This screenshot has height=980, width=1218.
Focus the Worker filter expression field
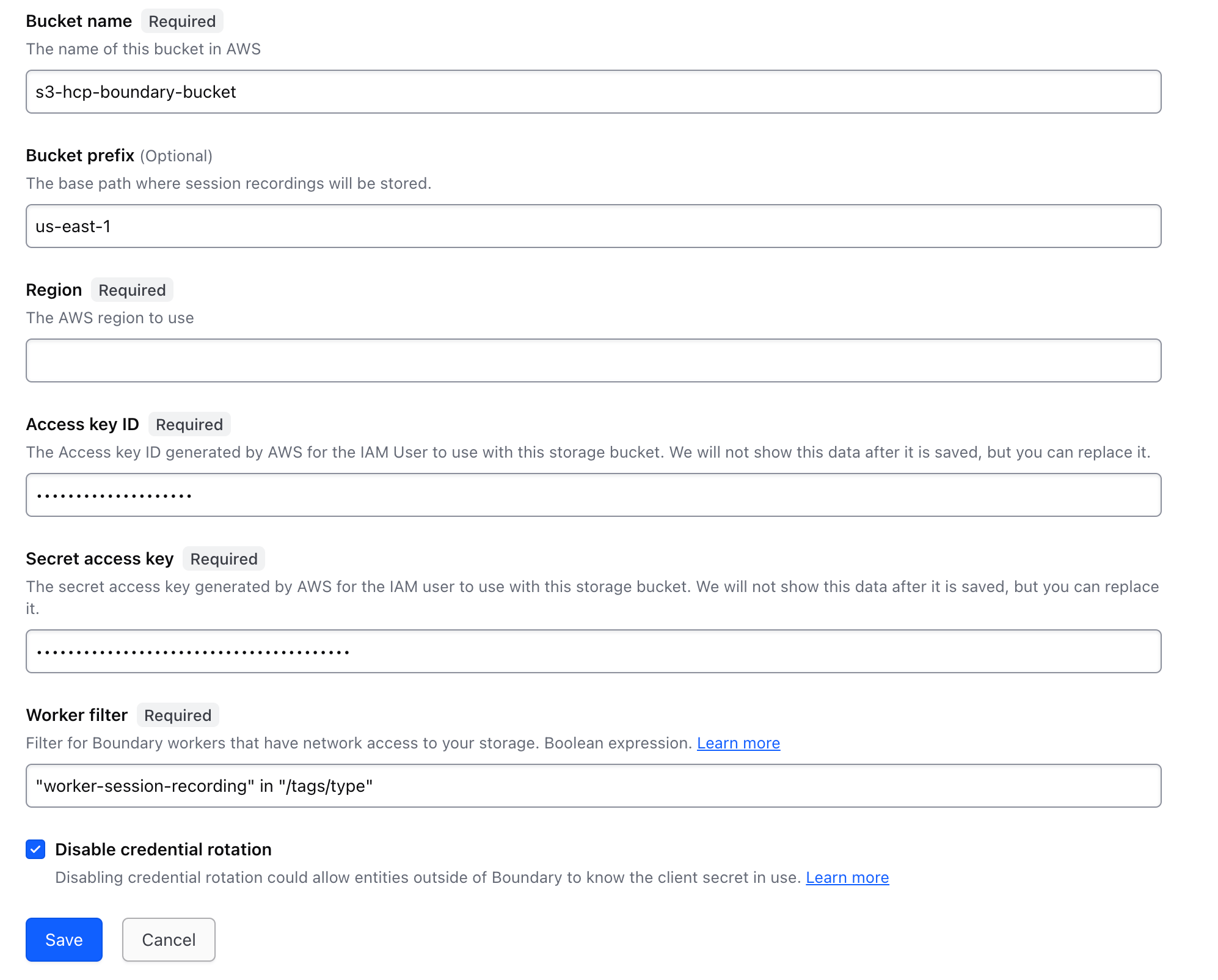click(593, 786)
